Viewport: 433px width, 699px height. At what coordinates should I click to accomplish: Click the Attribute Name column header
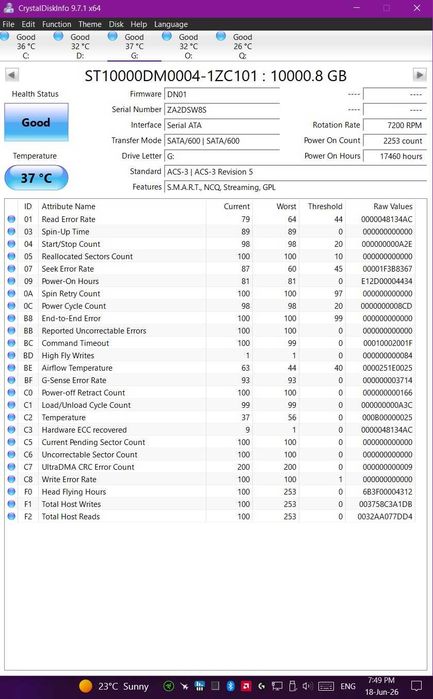tap(68, 206)
